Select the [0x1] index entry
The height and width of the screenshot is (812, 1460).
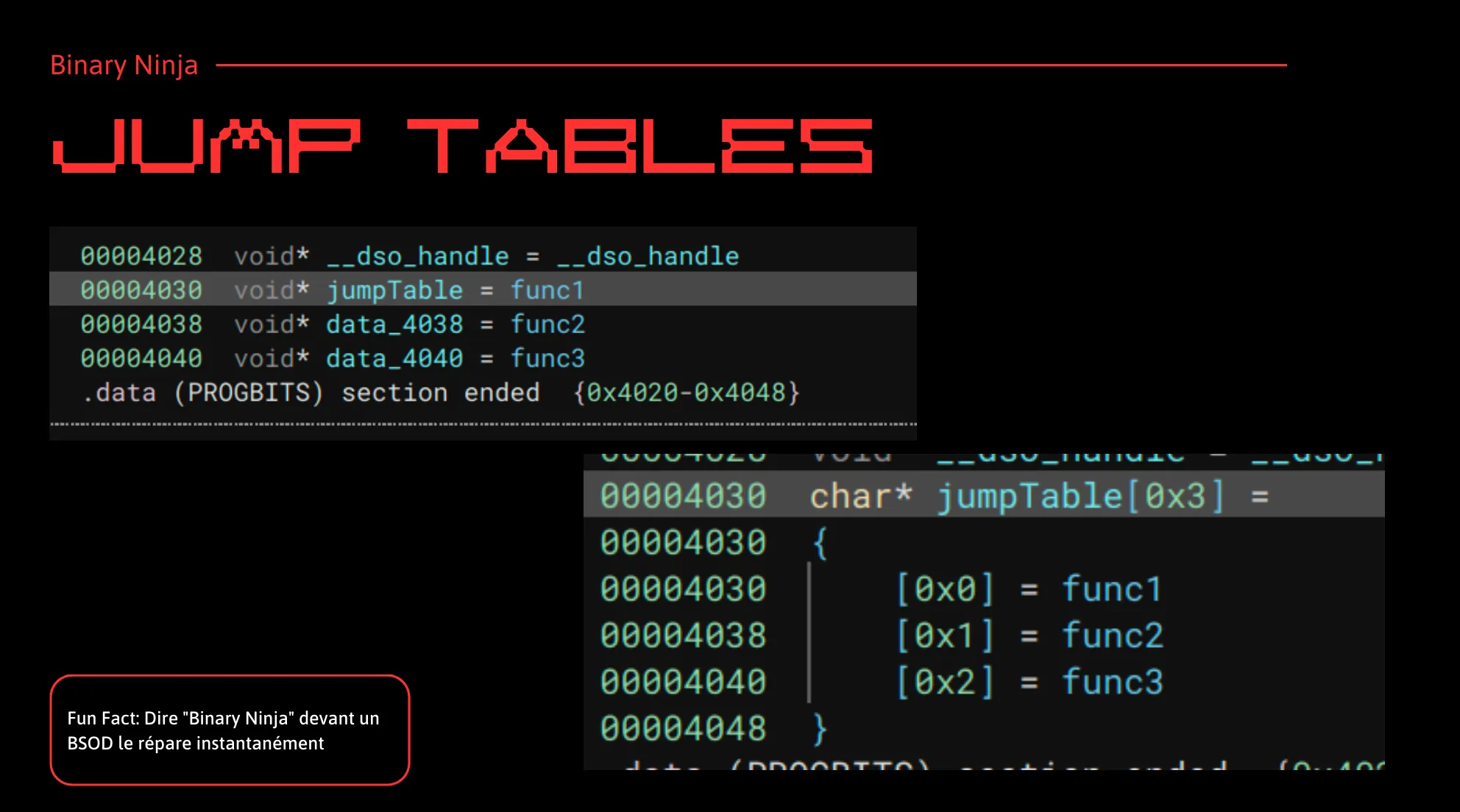click(945, 635)
